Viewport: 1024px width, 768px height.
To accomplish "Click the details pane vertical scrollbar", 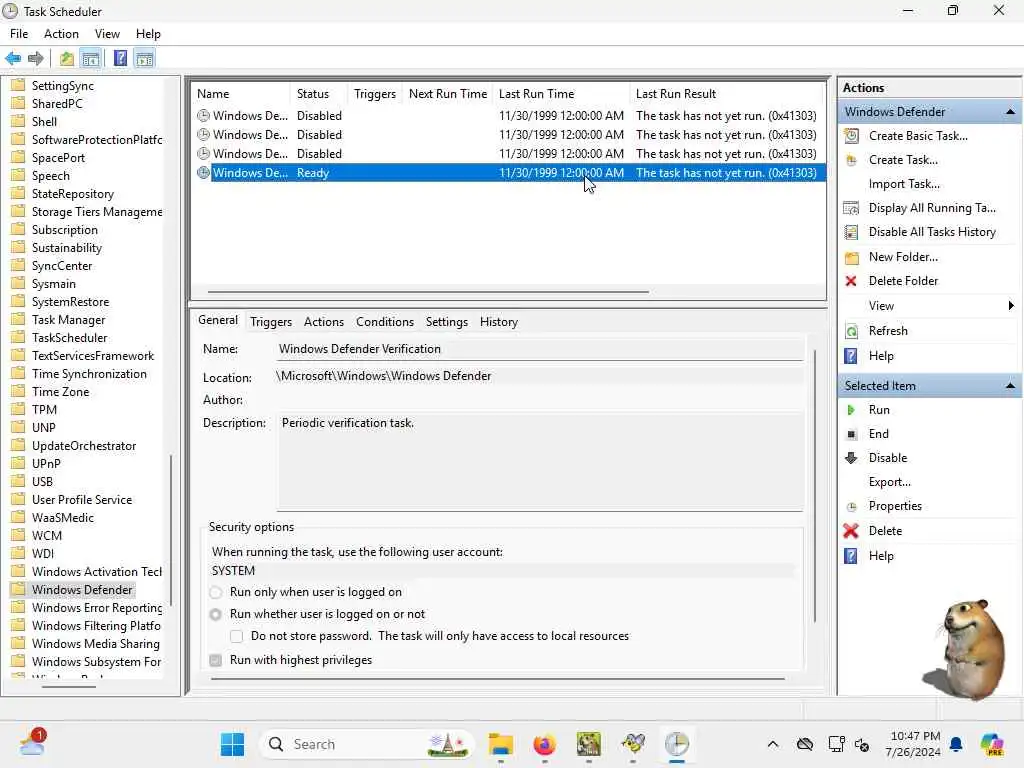I will (814, 486).
